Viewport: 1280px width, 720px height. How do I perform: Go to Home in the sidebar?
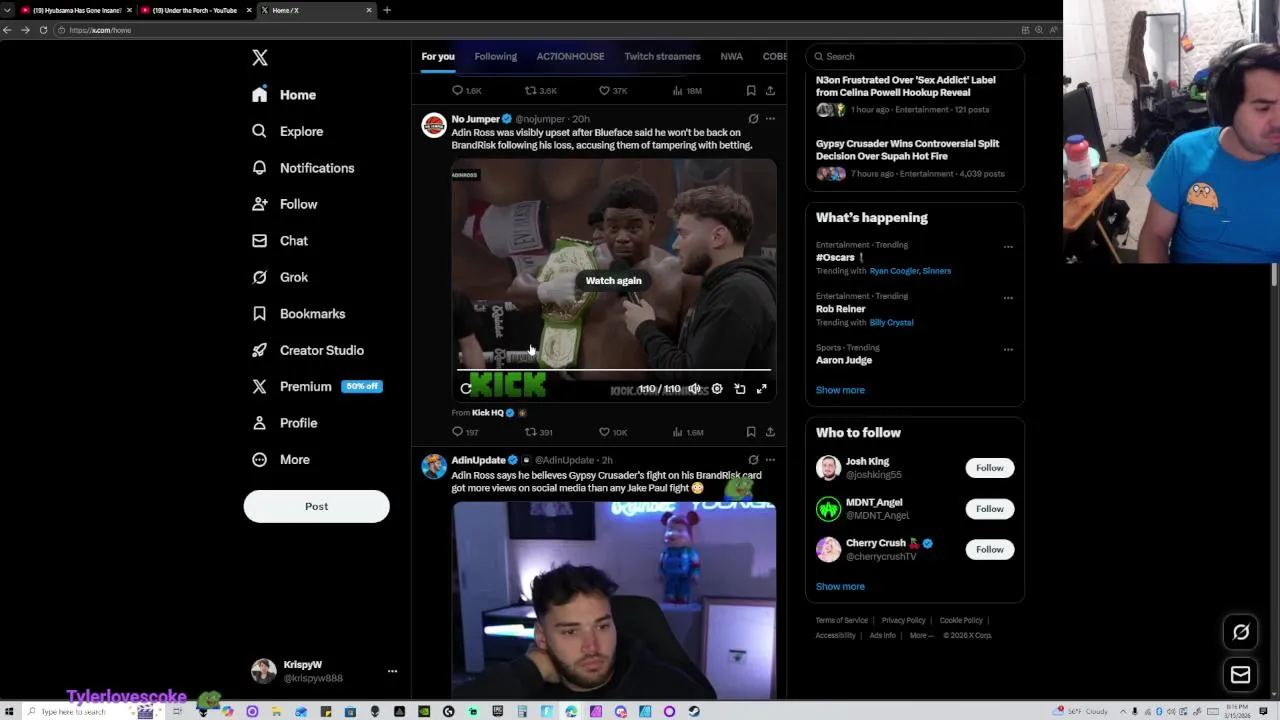click(284, 95)
